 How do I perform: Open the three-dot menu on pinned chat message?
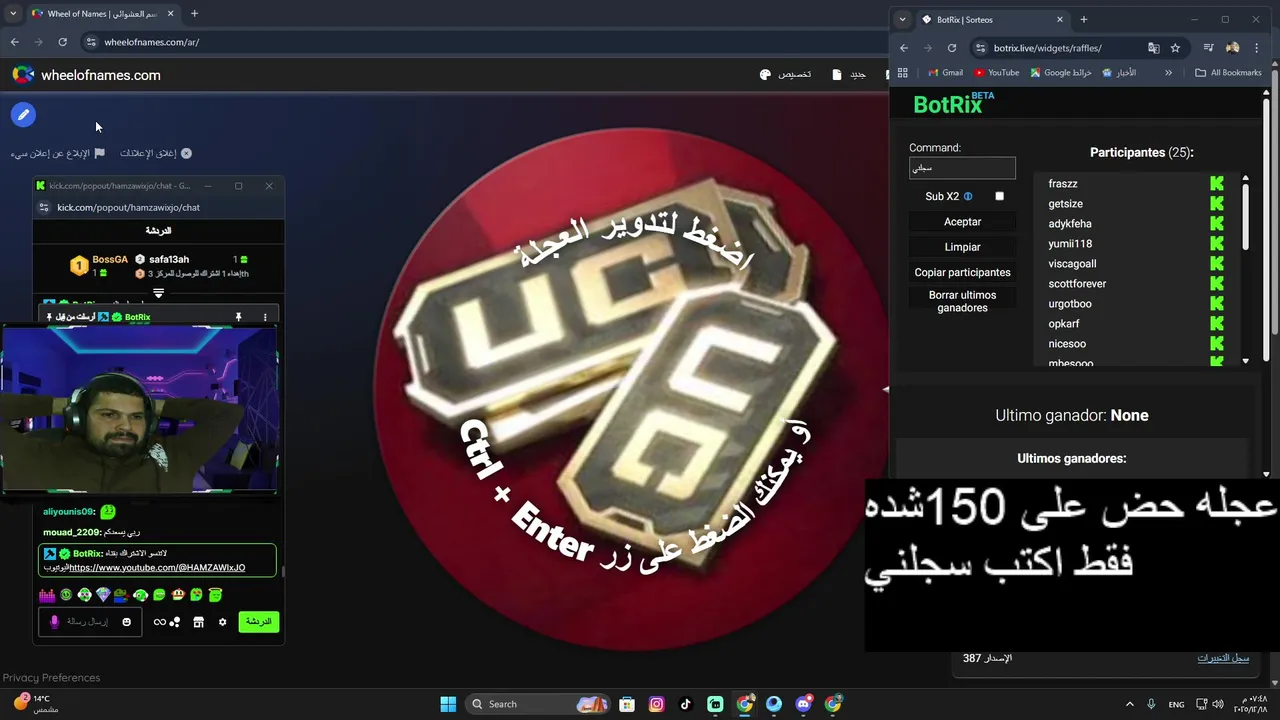pyautogui.click(x=265, y=317)
